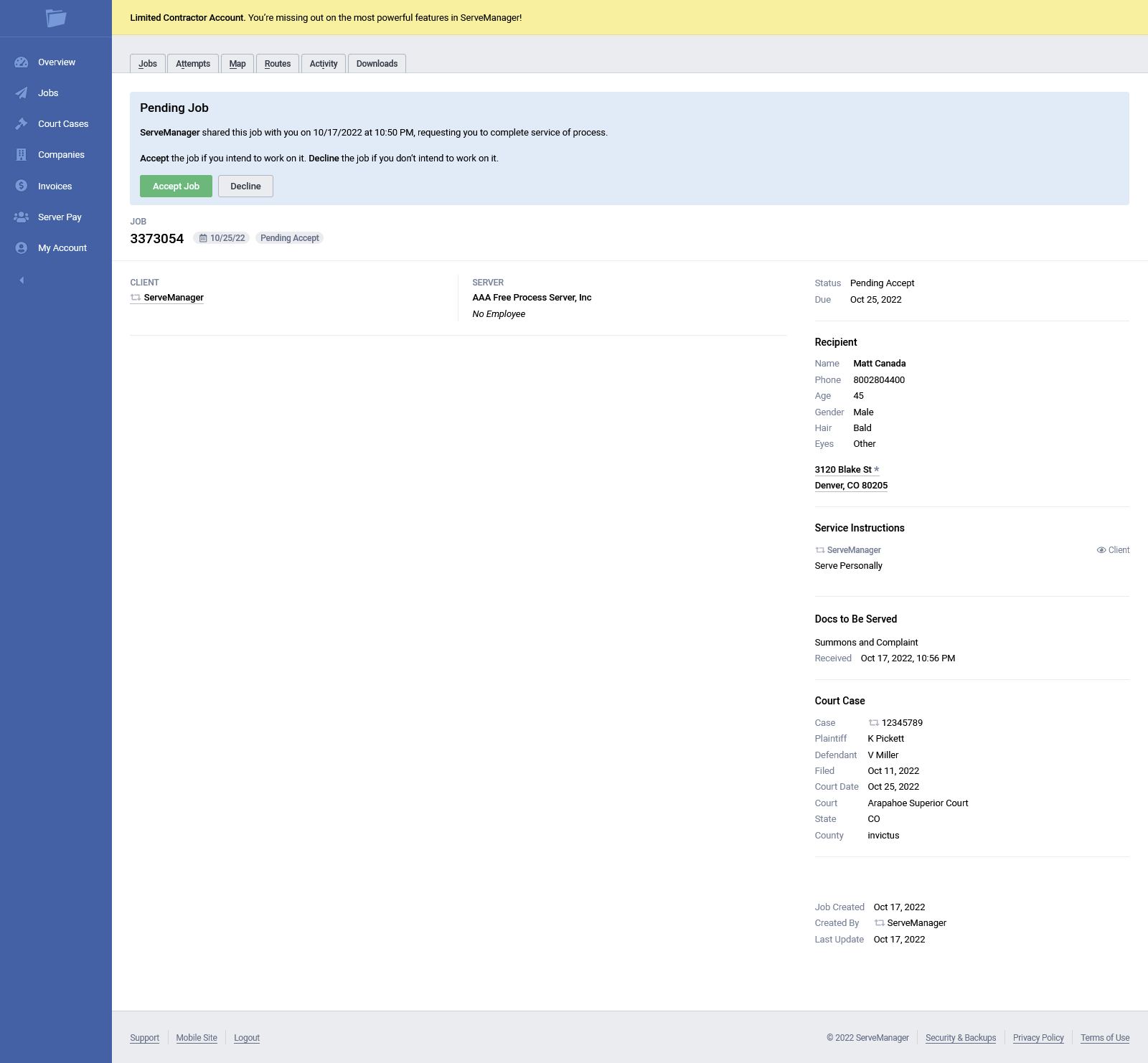Viewport: 1148px width, 1063px height.
Task: Open the 3120 Blake St address link
Action: coord(843,470)
